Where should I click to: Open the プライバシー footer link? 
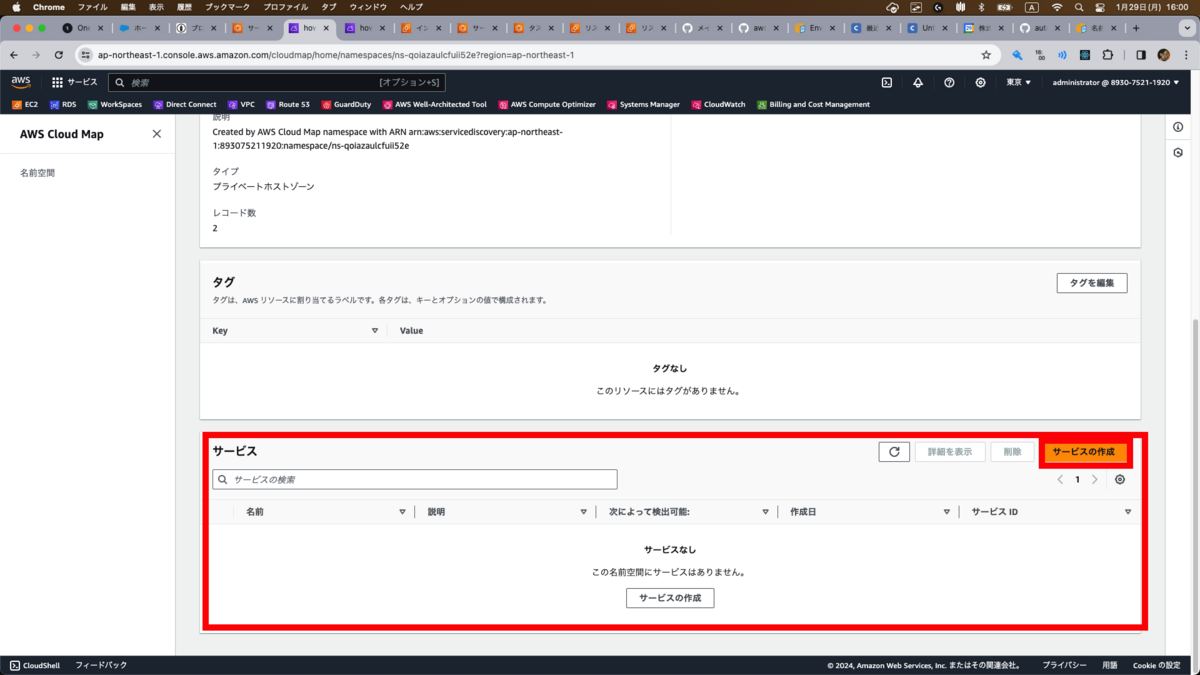point(1064,665)
